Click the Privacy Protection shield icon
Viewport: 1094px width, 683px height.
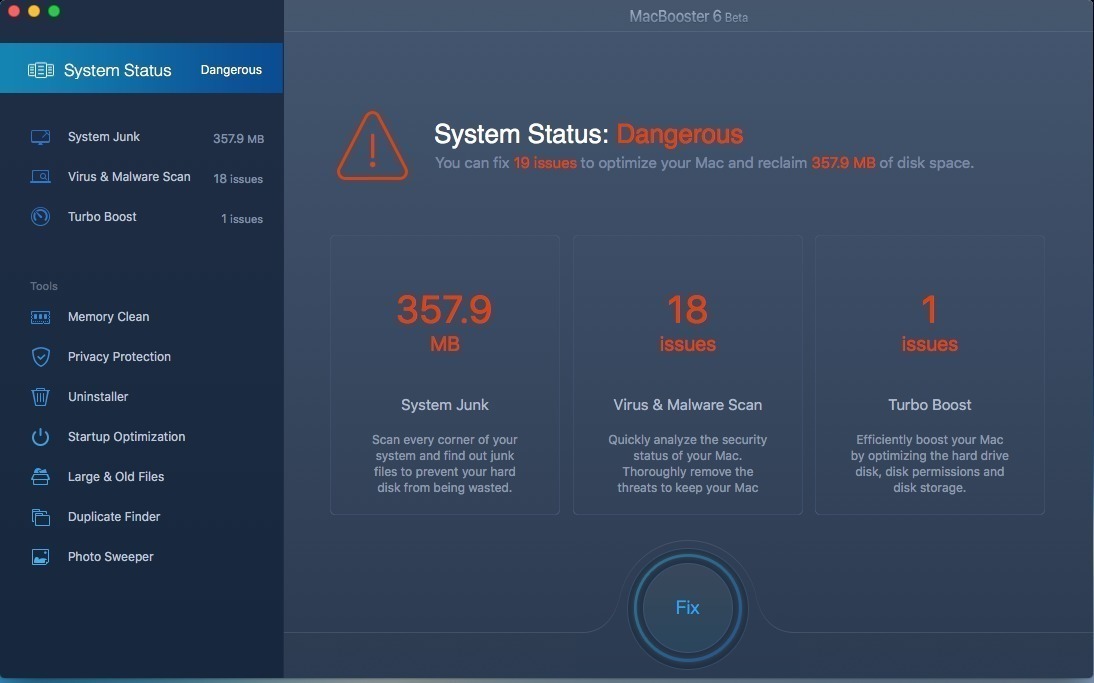coord(40,357)
